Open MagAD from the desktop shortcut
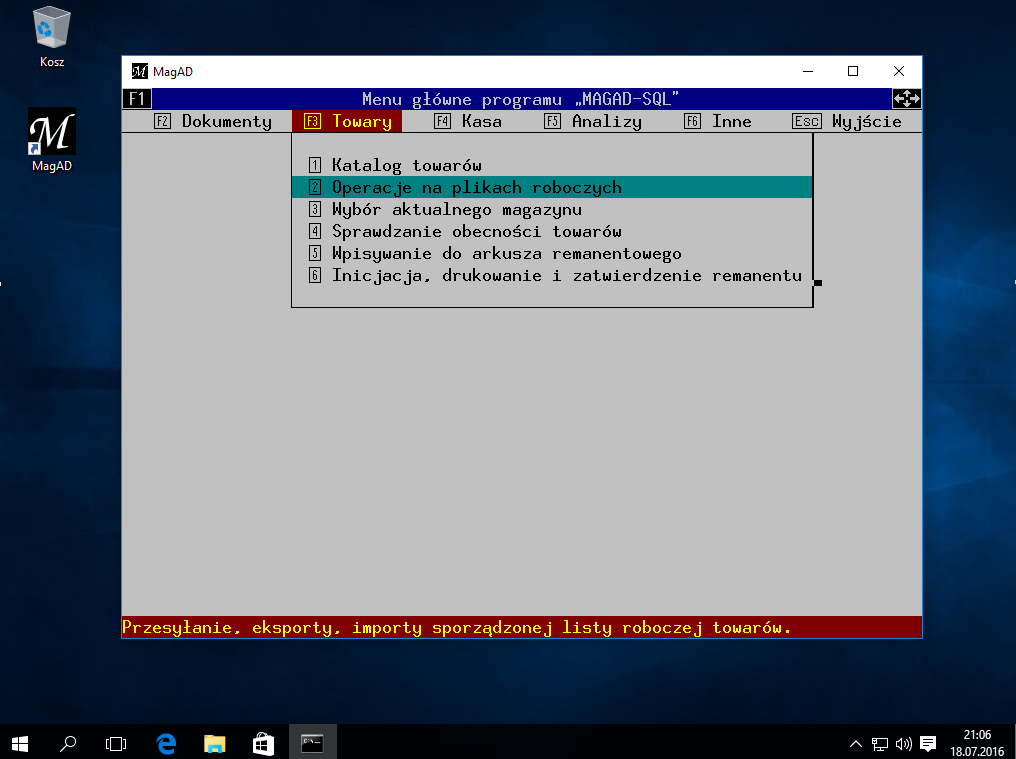Viewport: 1016px width, 759px height. [51, 130]
